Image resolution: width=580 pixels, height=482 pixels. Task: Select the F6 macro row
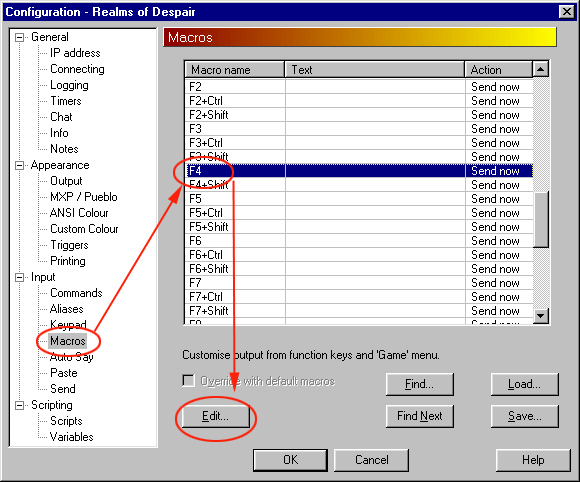[x=359, y=241]
